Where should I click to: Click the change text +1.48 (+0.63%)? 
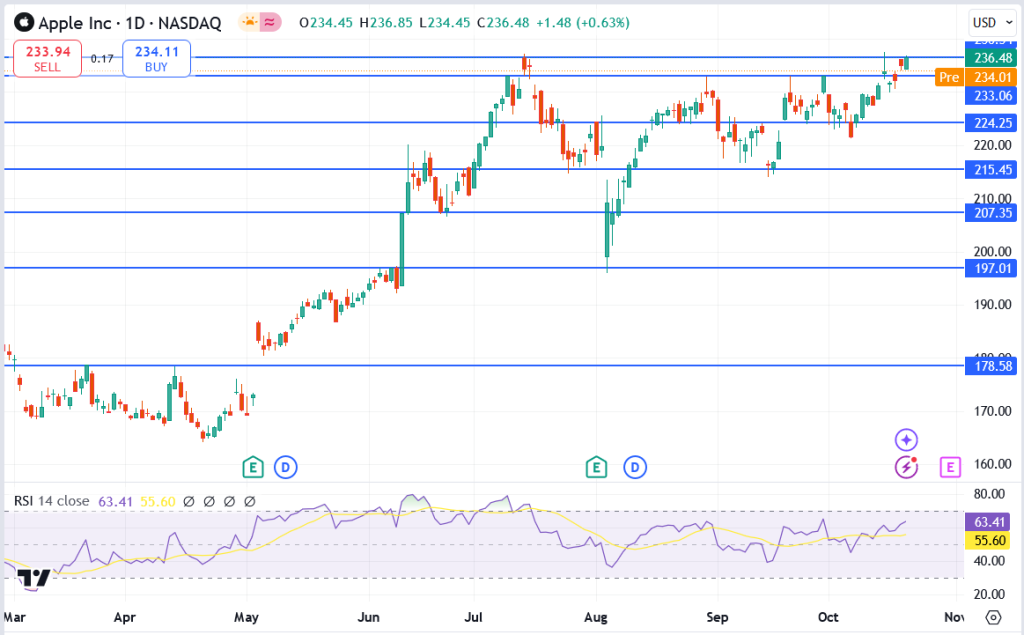583,23
